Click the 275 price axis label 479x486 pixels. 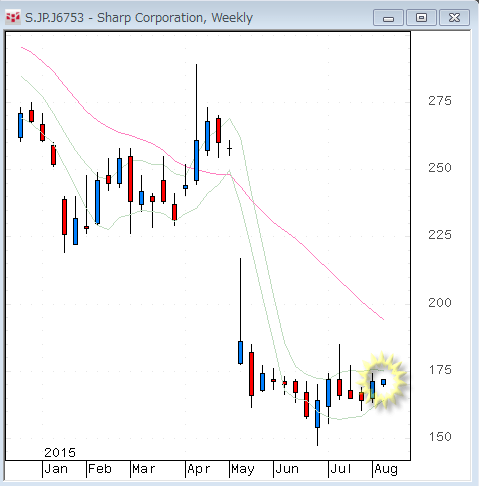(440, 101)
